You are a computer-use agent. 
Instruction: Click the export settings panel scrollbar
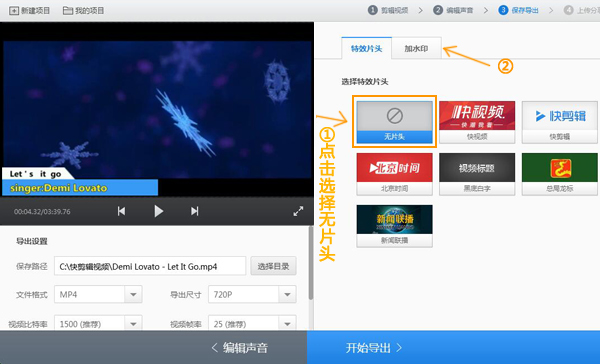coord(311,263)
